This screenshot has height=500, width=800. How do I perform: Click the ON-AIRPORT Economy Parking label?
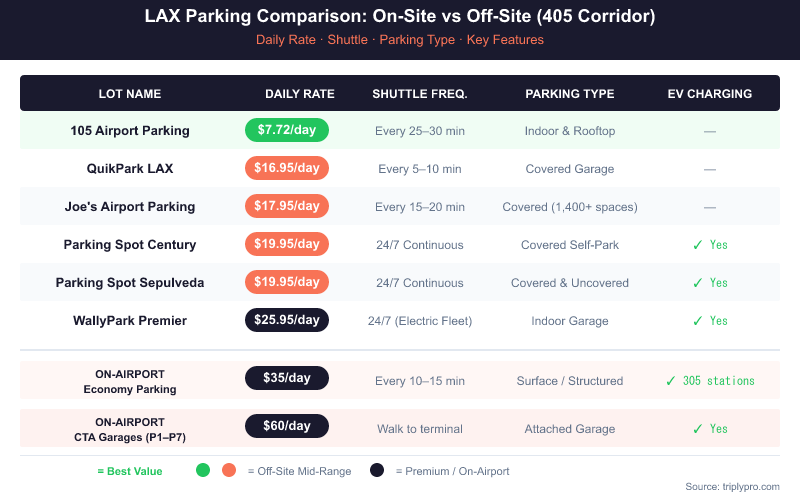(x=130, y=381)
